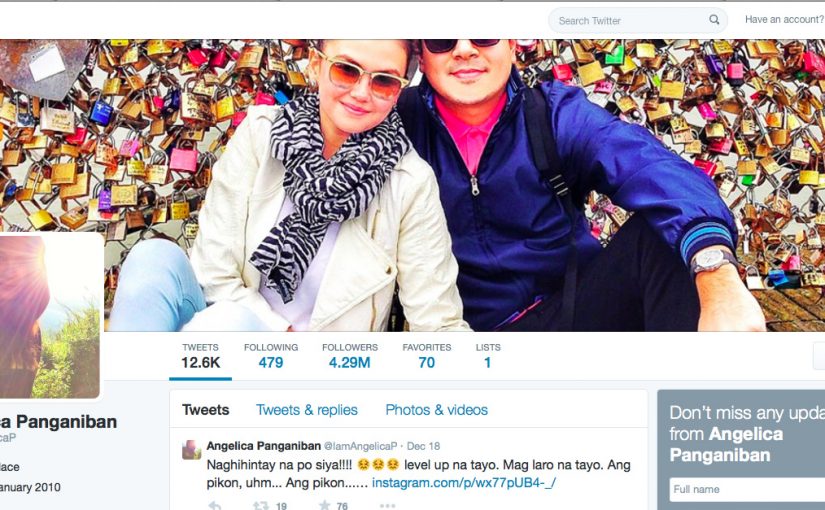
Task: Click the @IamAngelicaP handle in tweet
Action: tap(360, 446)
